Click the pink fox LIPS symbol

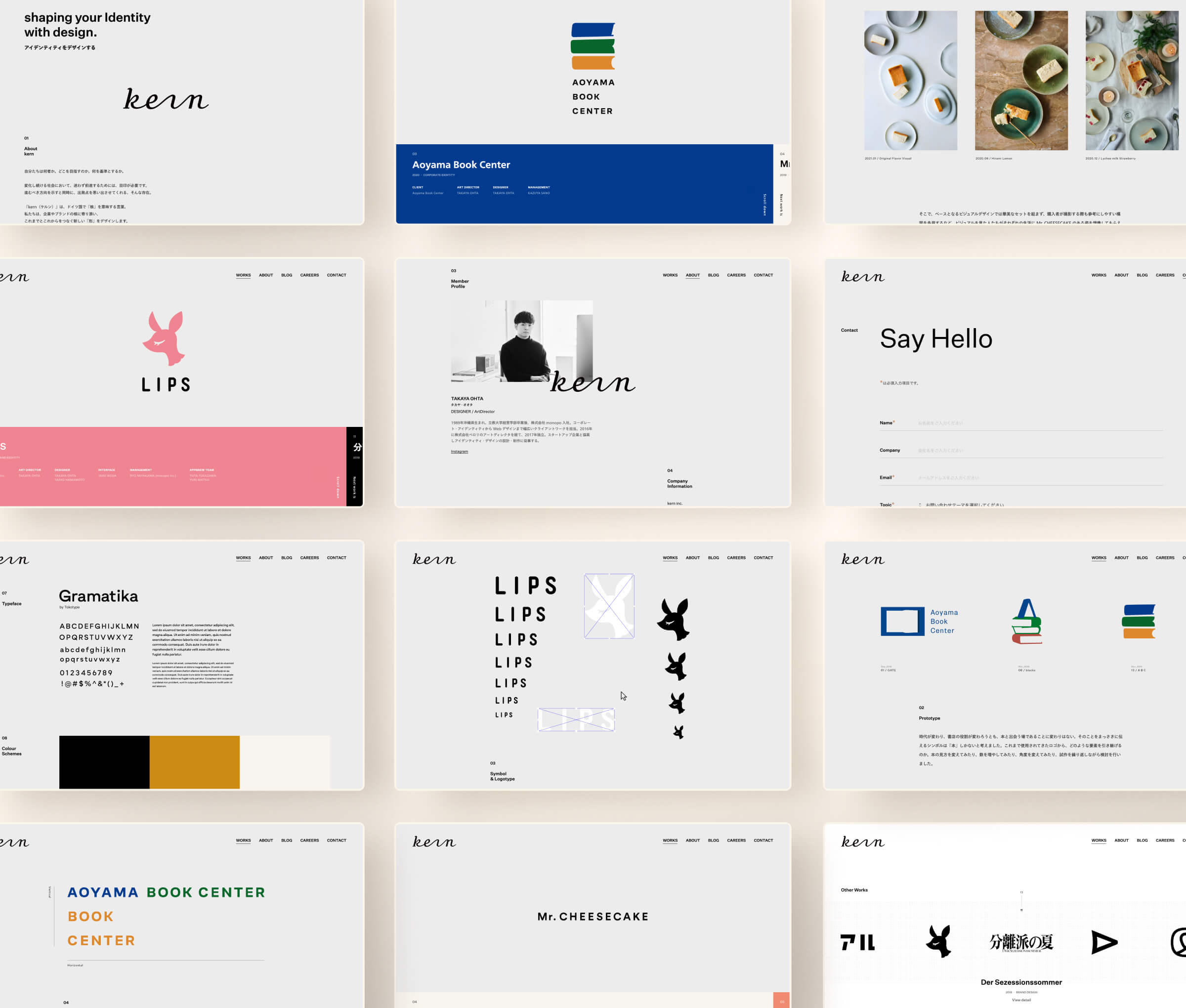click(x=165, y=338)
